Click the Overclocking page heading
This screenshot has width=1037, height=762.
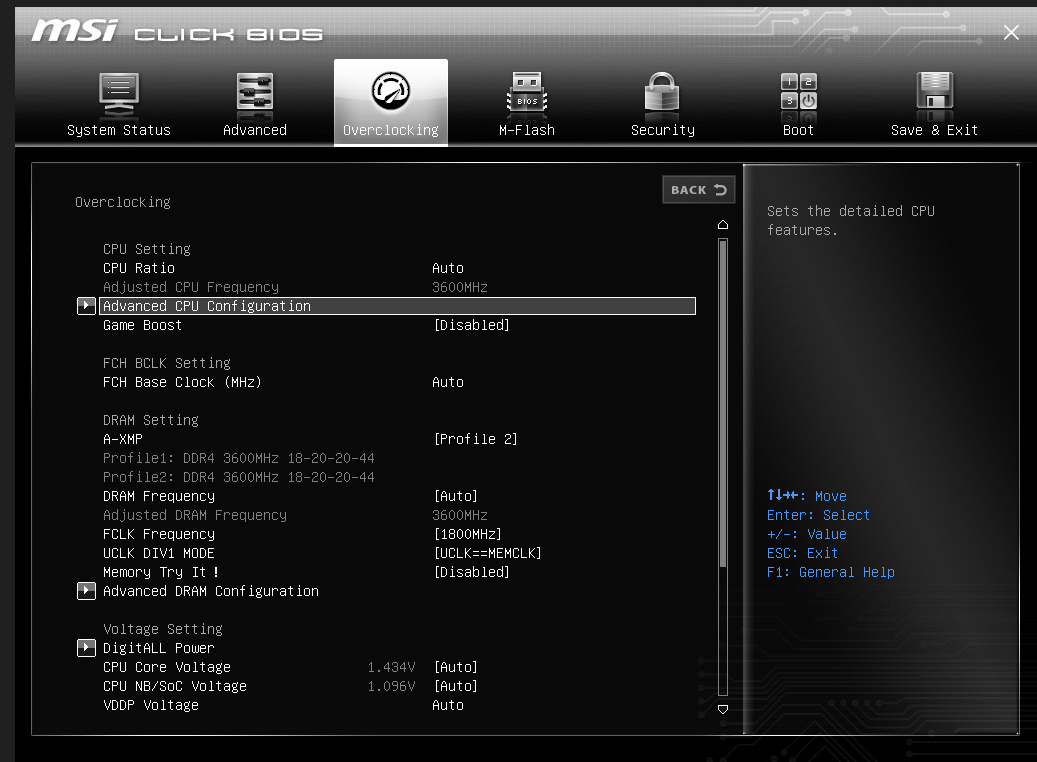[122, 202]
